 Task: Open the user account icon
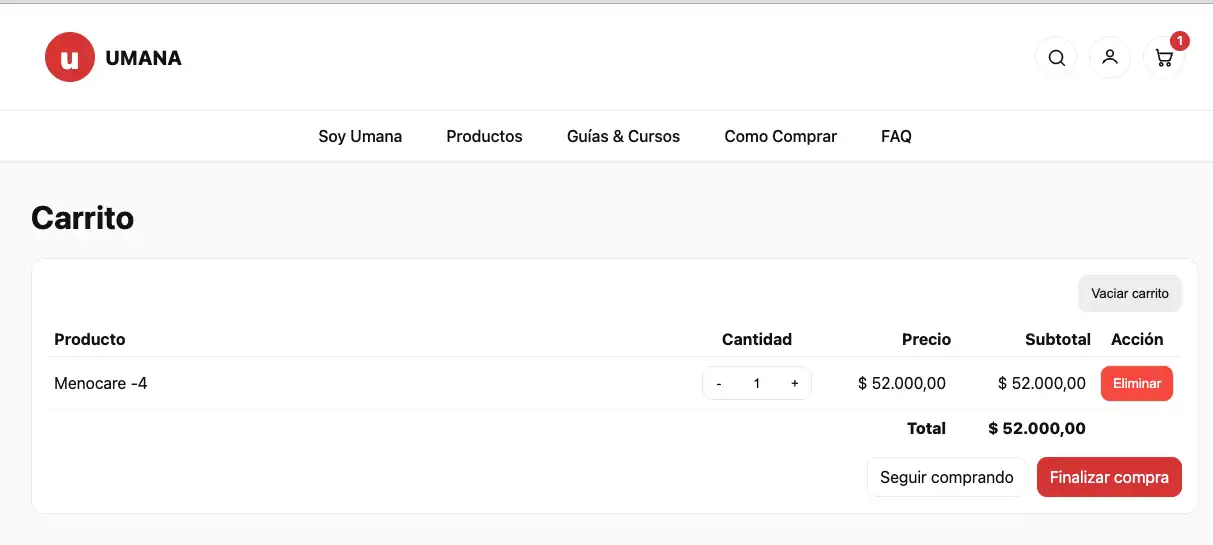click(1110, 58)
